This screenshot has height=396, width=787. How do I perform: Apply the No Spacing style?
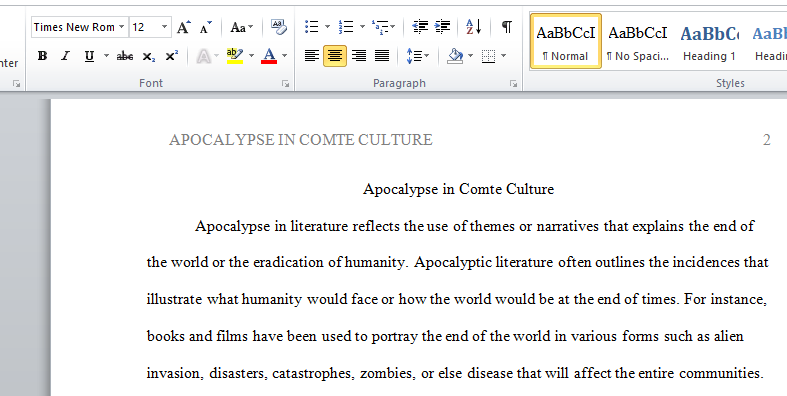tap(637, 41)
